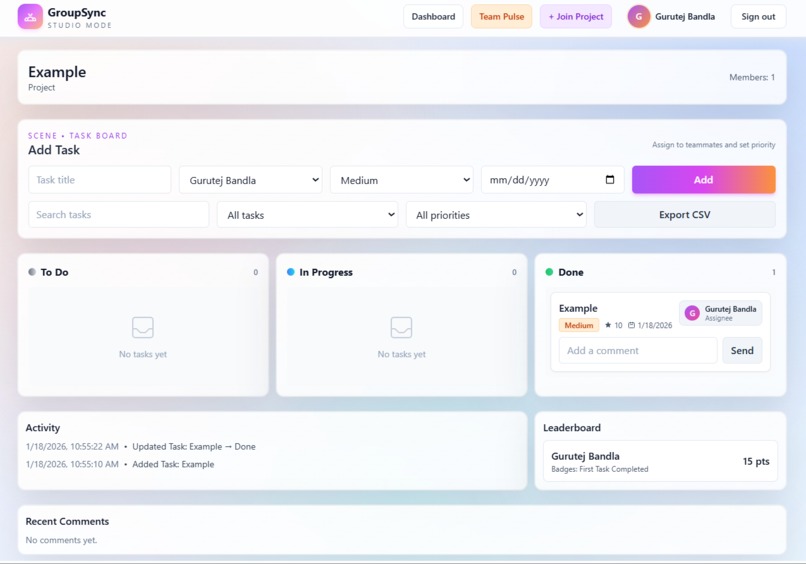The width and height of the screenshot is (806, 564).
Task: Sign out of the account
Action: pyautogui.click(x=758, y=16)
